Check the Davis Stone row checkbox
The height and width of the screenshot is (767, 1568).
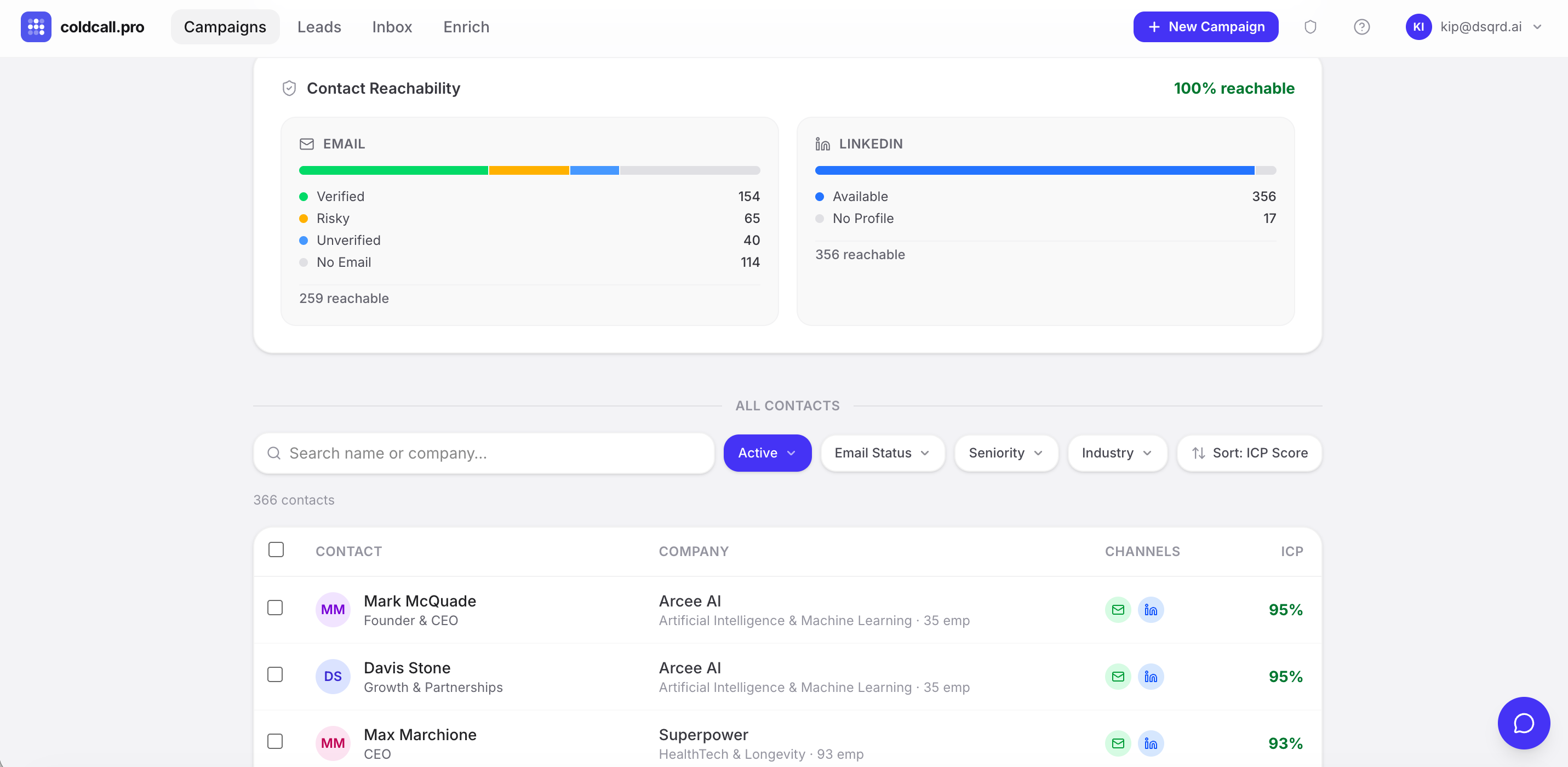tap(275, 674)
